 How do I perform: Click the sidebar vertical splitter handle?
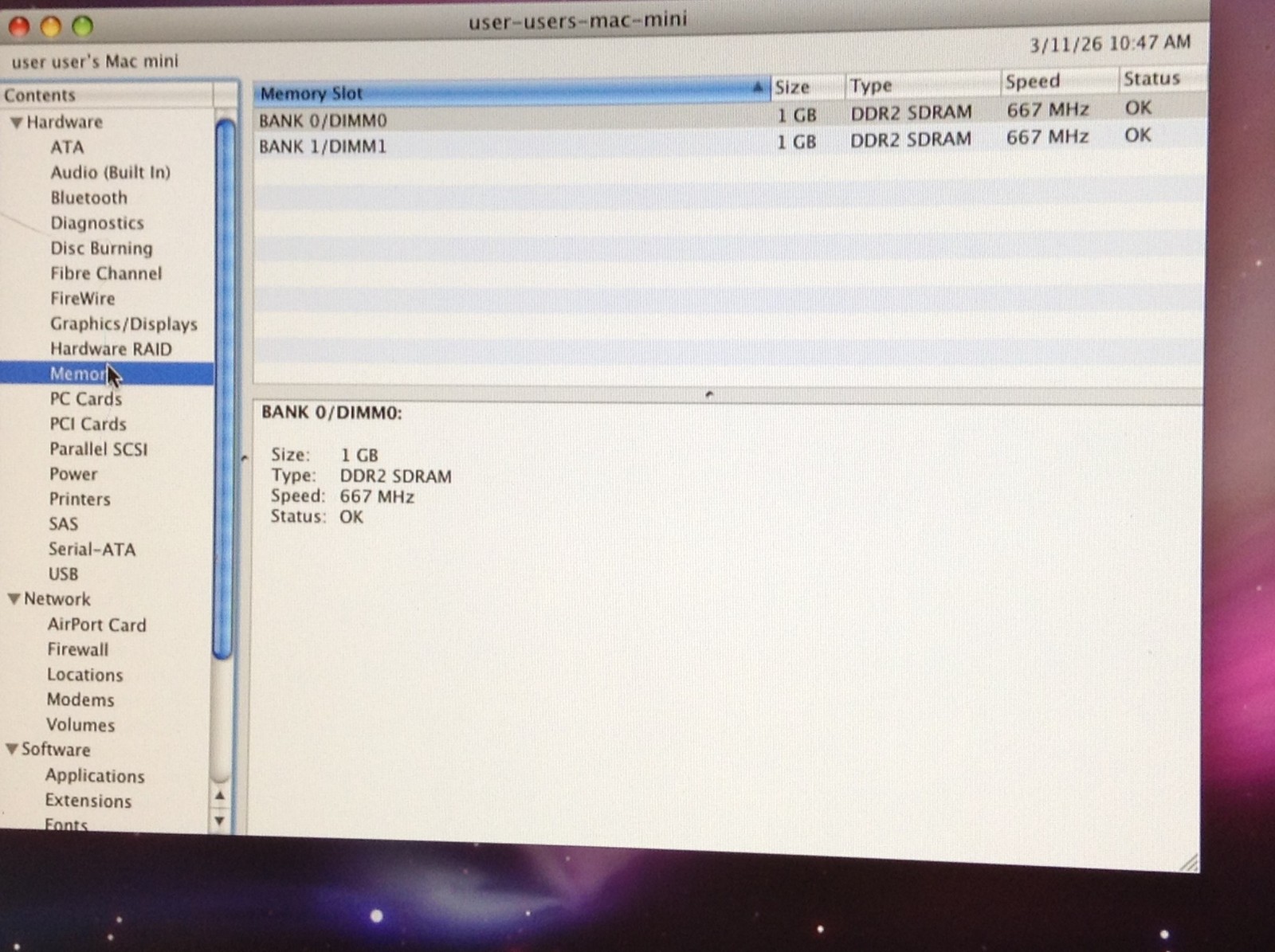[x=244, y=458]
